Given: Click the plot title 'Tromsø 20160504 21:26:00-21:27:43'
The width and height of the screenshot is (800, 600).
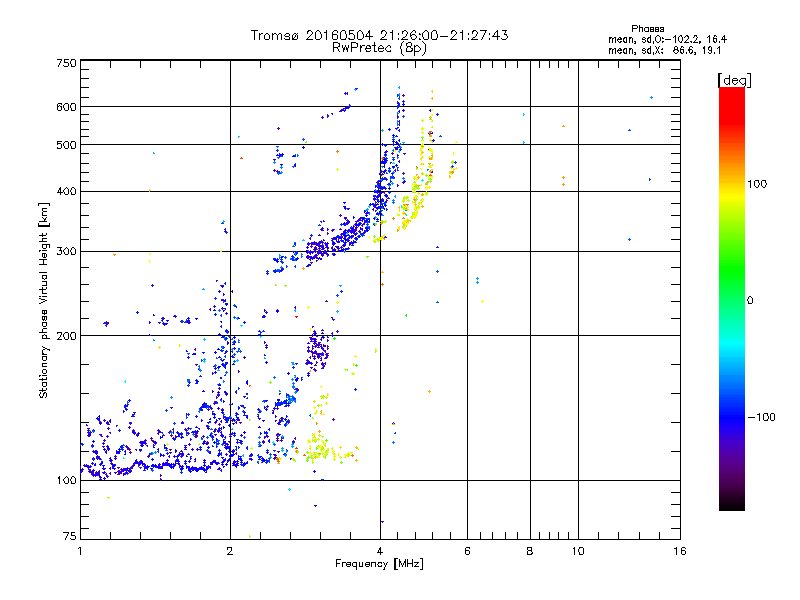Looking at the screenshot, I should [x=379, y=35].
